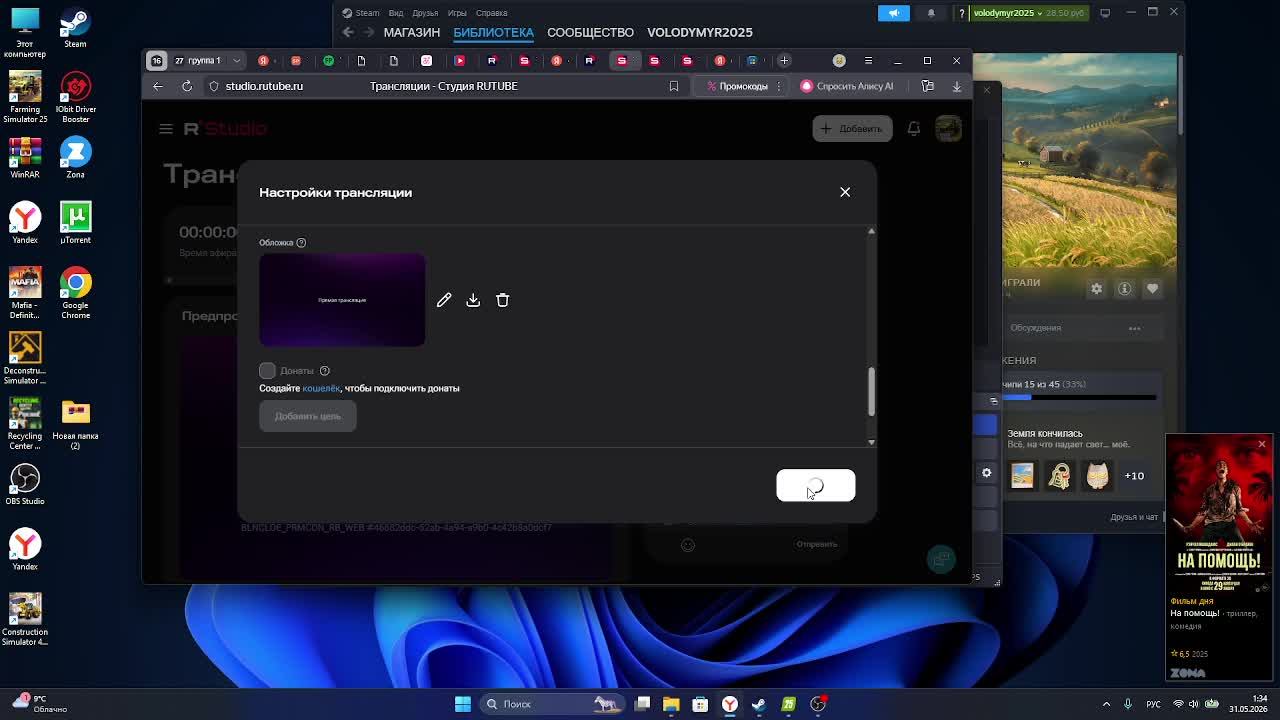The height and width of the screenshot is (720, 1280).
Task: Open the notifications bell in RUTUBE Studio
Action: pyautogui.click(x=913, y=129)
